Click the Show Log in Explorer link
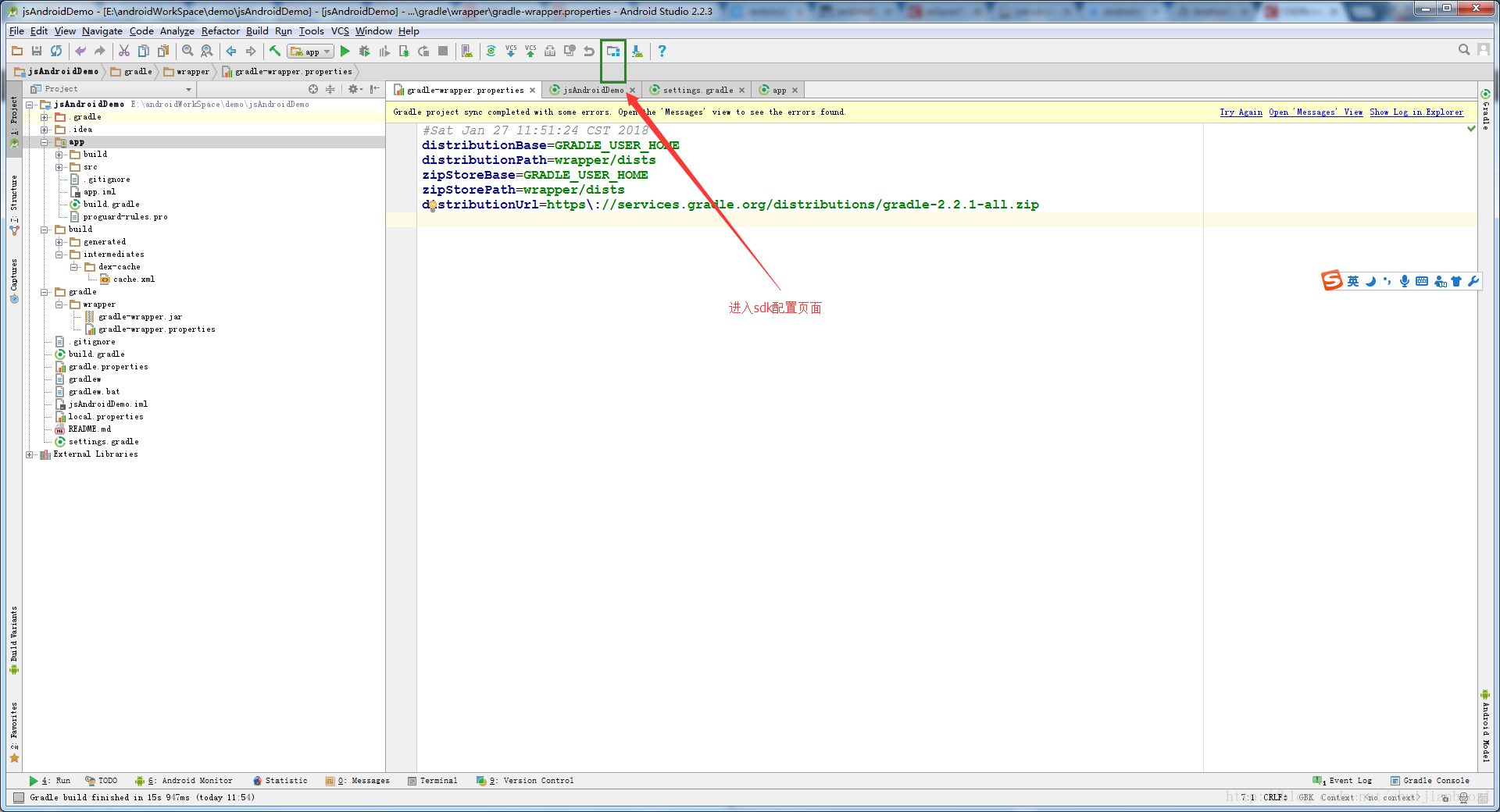1500x812 pixels. click(1416, 112)
